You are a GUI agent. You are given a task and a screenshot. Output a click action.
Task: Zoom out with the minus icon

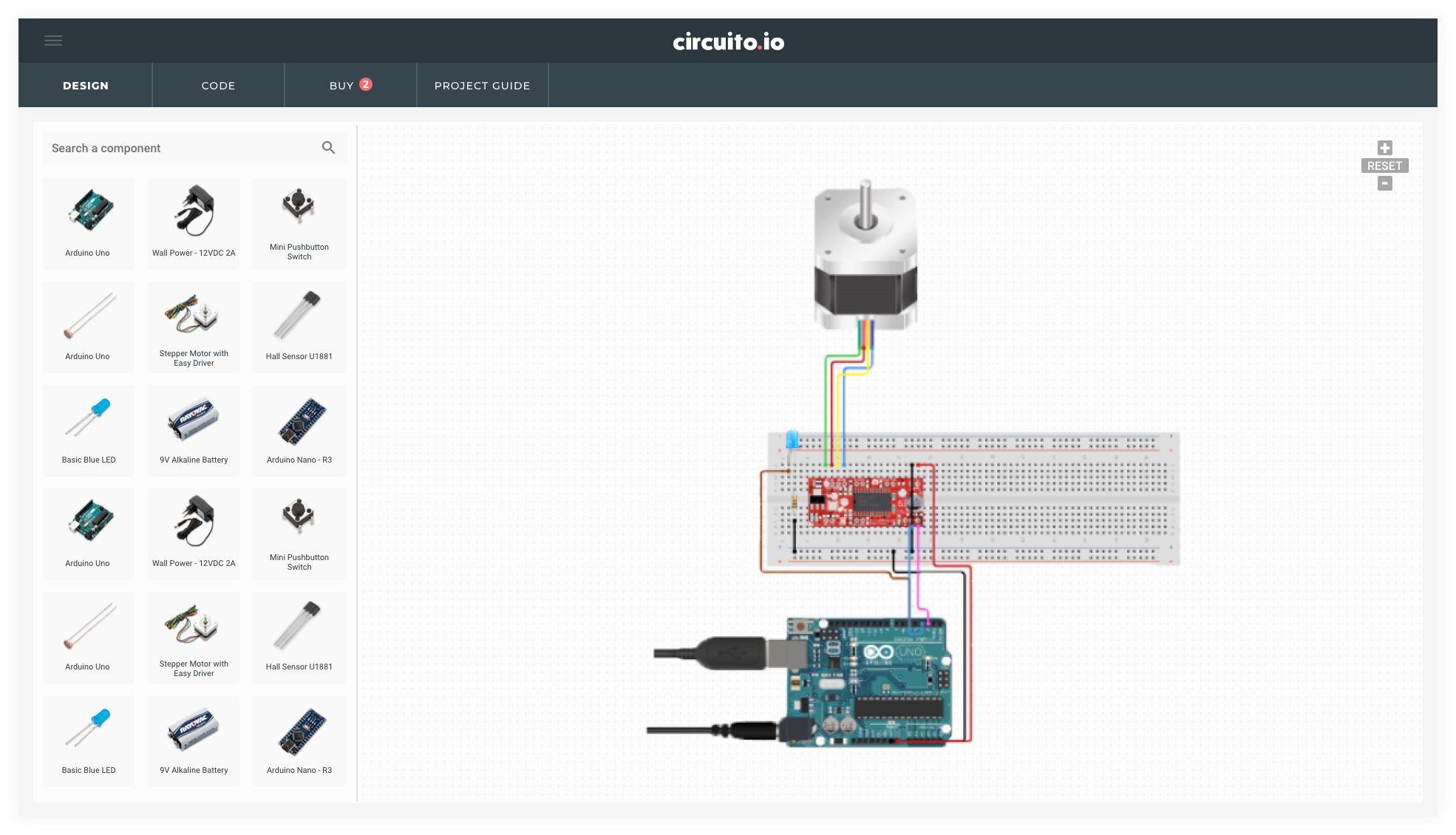pos(1384,183)
